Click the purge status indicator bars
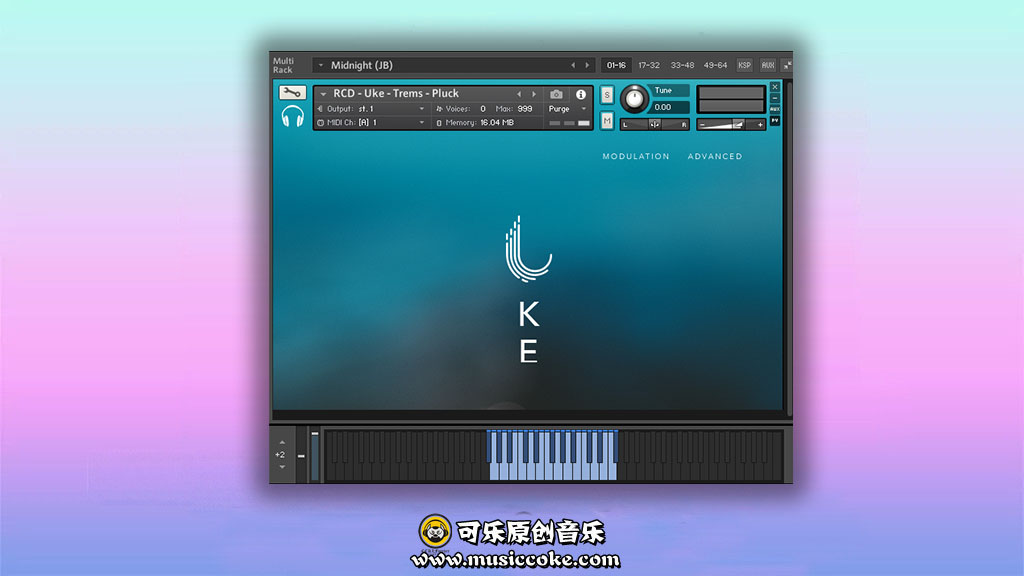Viewport: 1024px width, 576px height. pyautogui.click(x=569, y=123)
